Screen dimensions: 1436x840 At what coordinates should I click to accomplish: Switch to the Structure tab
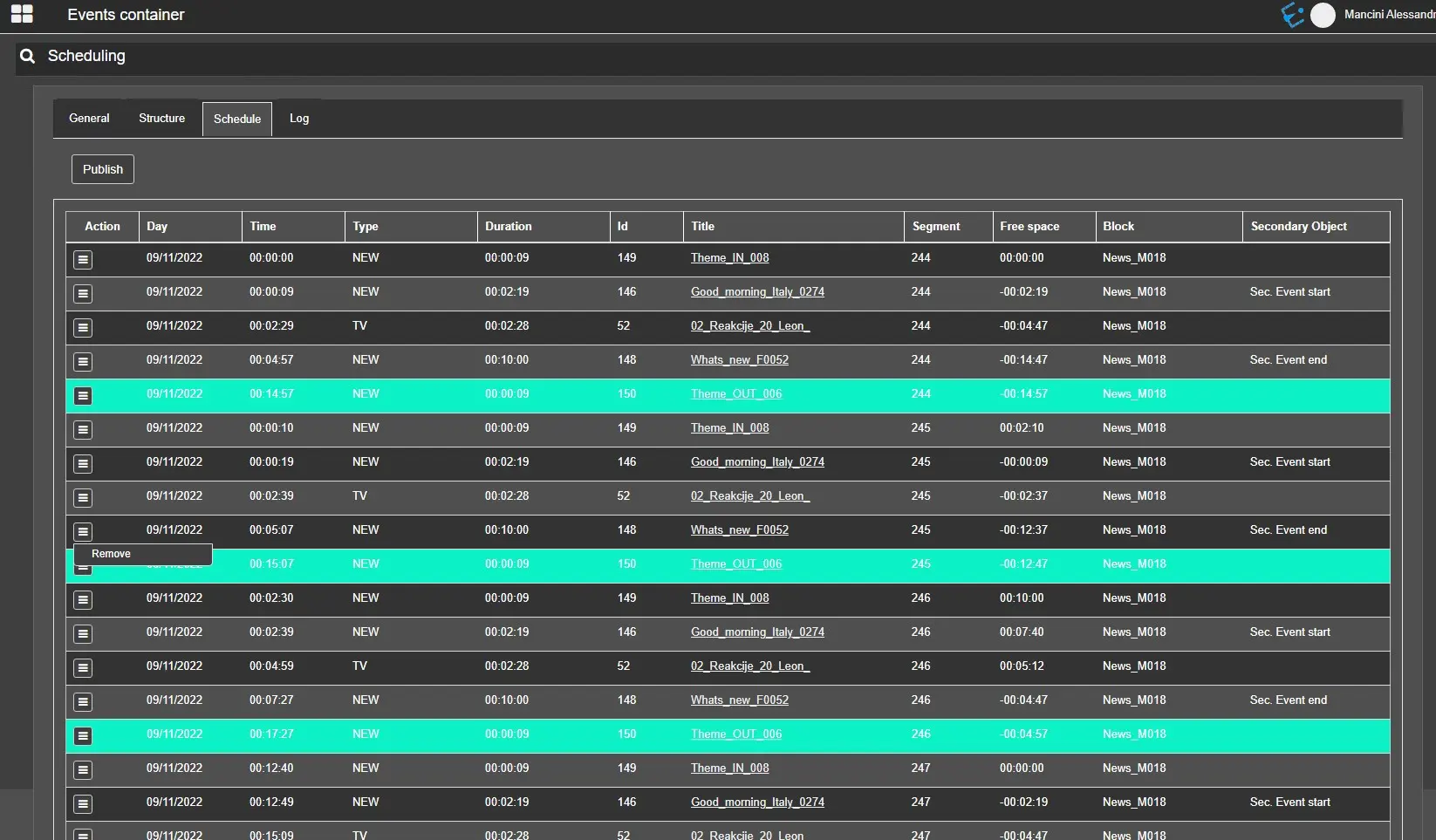[161, 119]
